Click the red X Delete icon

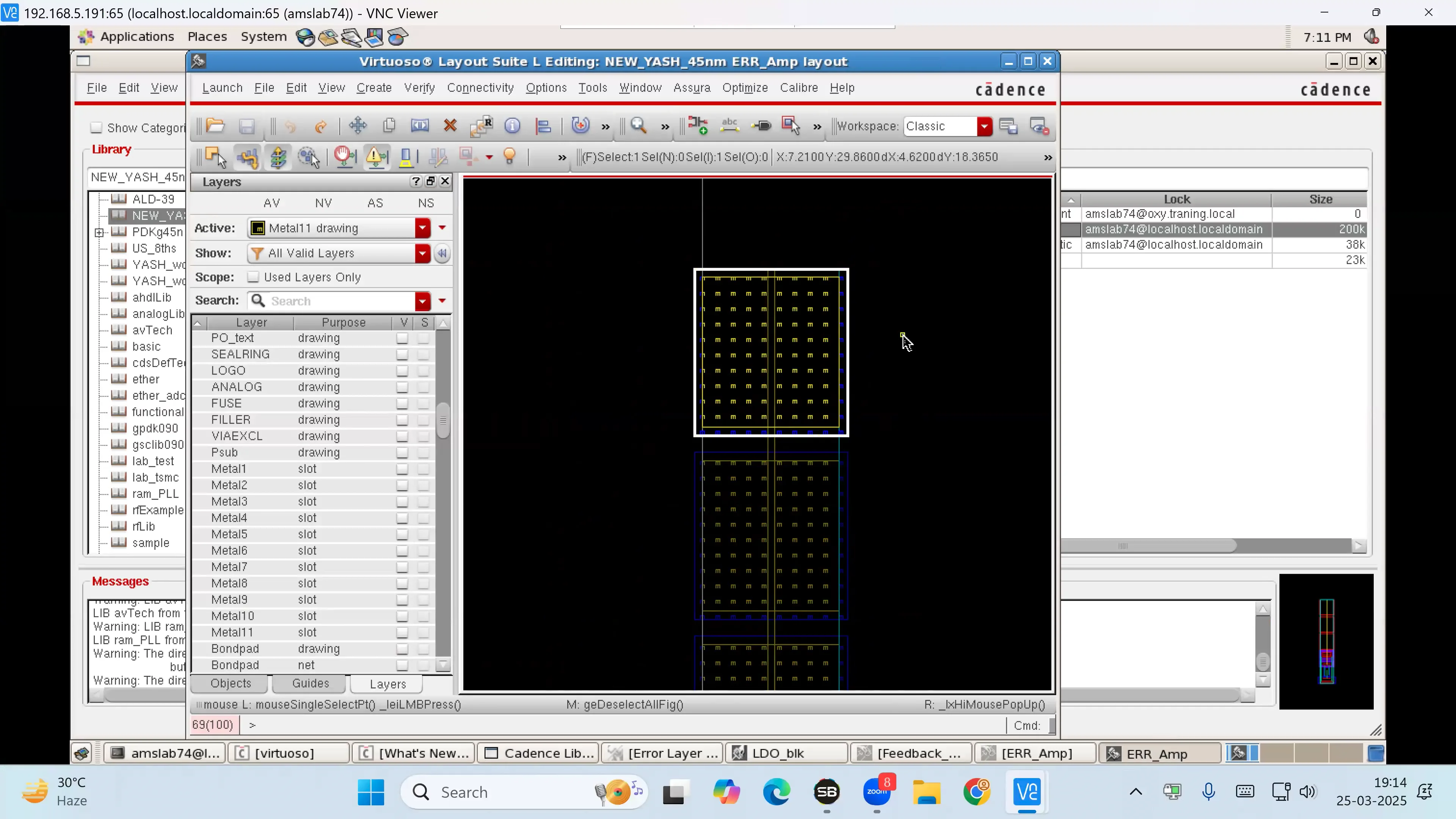click(x=450, y=126)
